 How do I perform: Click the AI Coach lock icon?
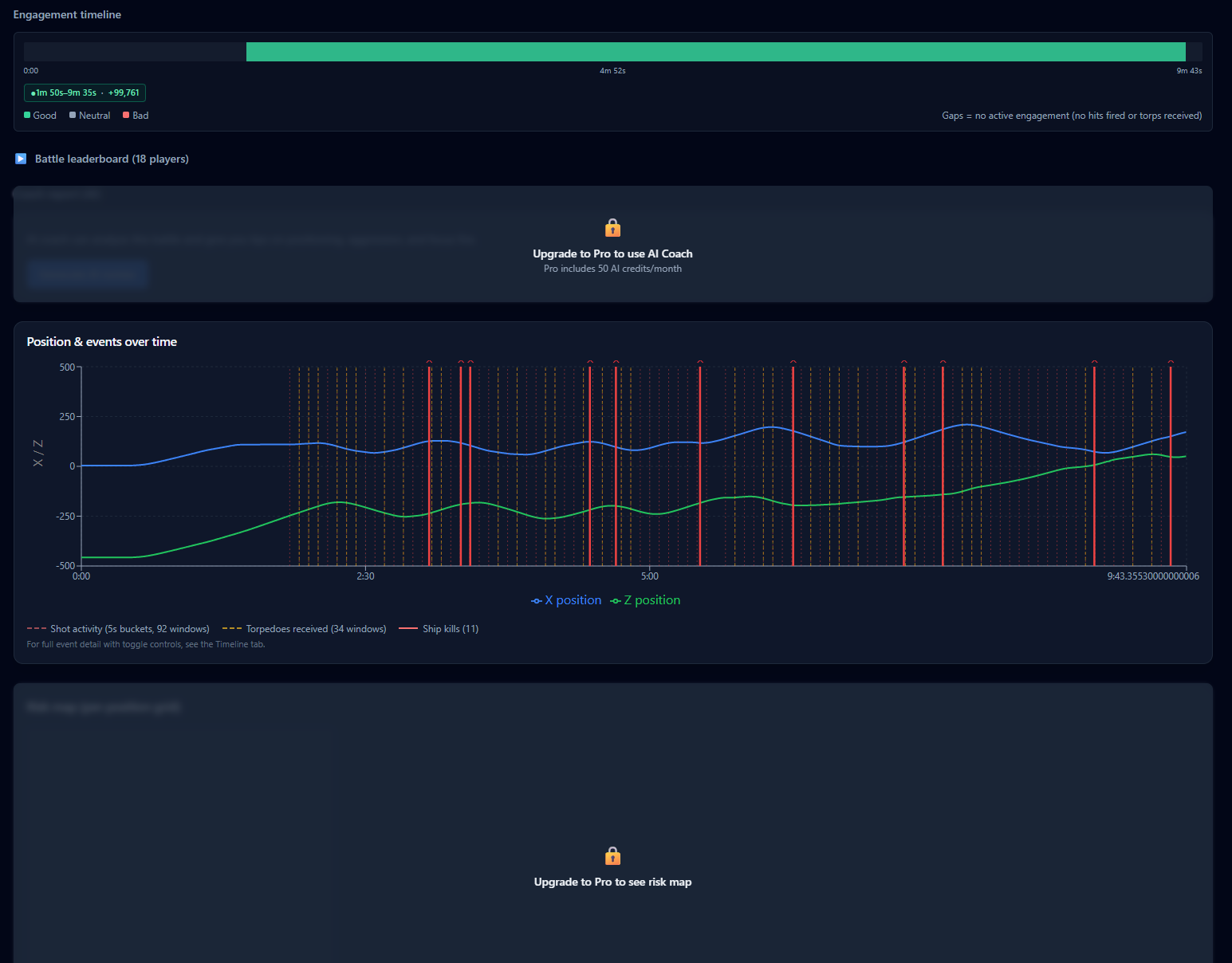coord(612,228)
